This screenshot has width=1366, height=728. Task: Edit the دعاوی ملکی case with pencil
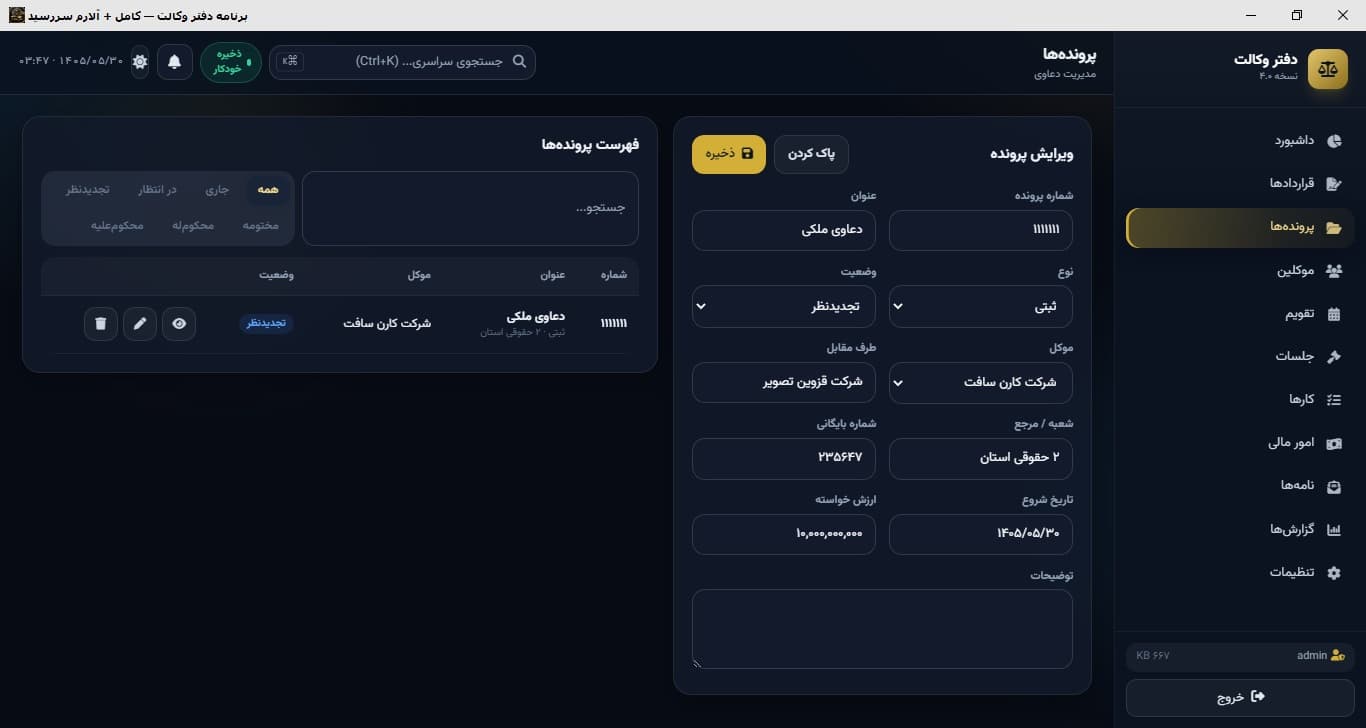tap(140, 324)
